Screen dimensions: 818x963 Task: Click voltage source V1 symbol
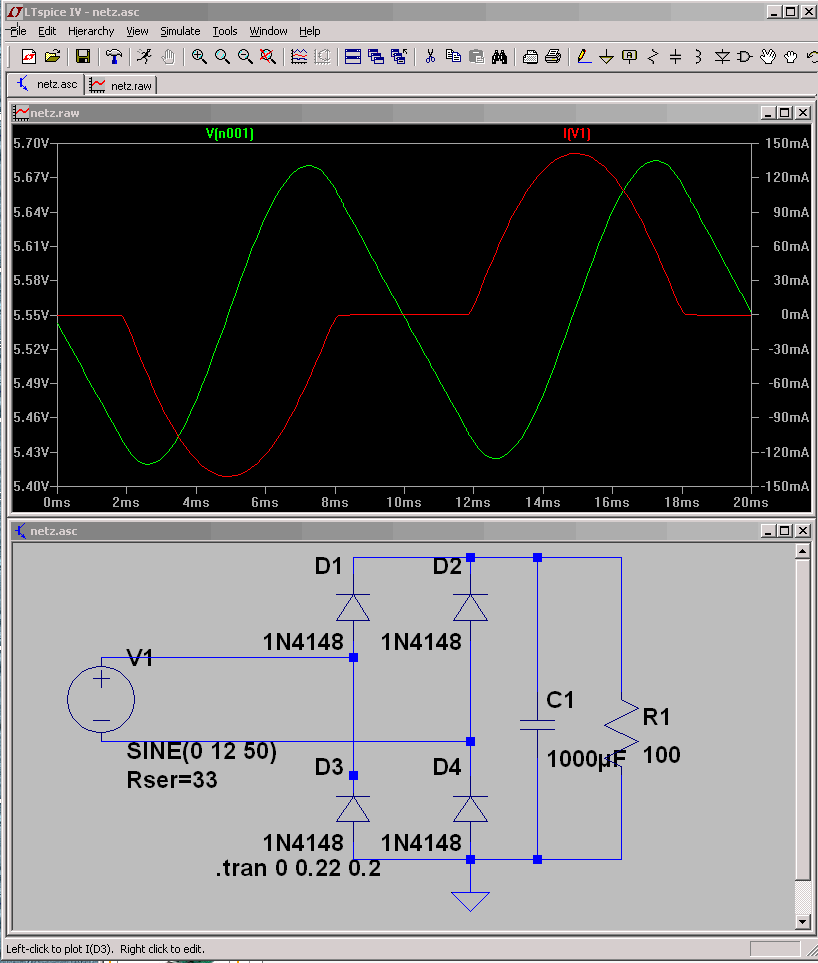coord(101,699)
